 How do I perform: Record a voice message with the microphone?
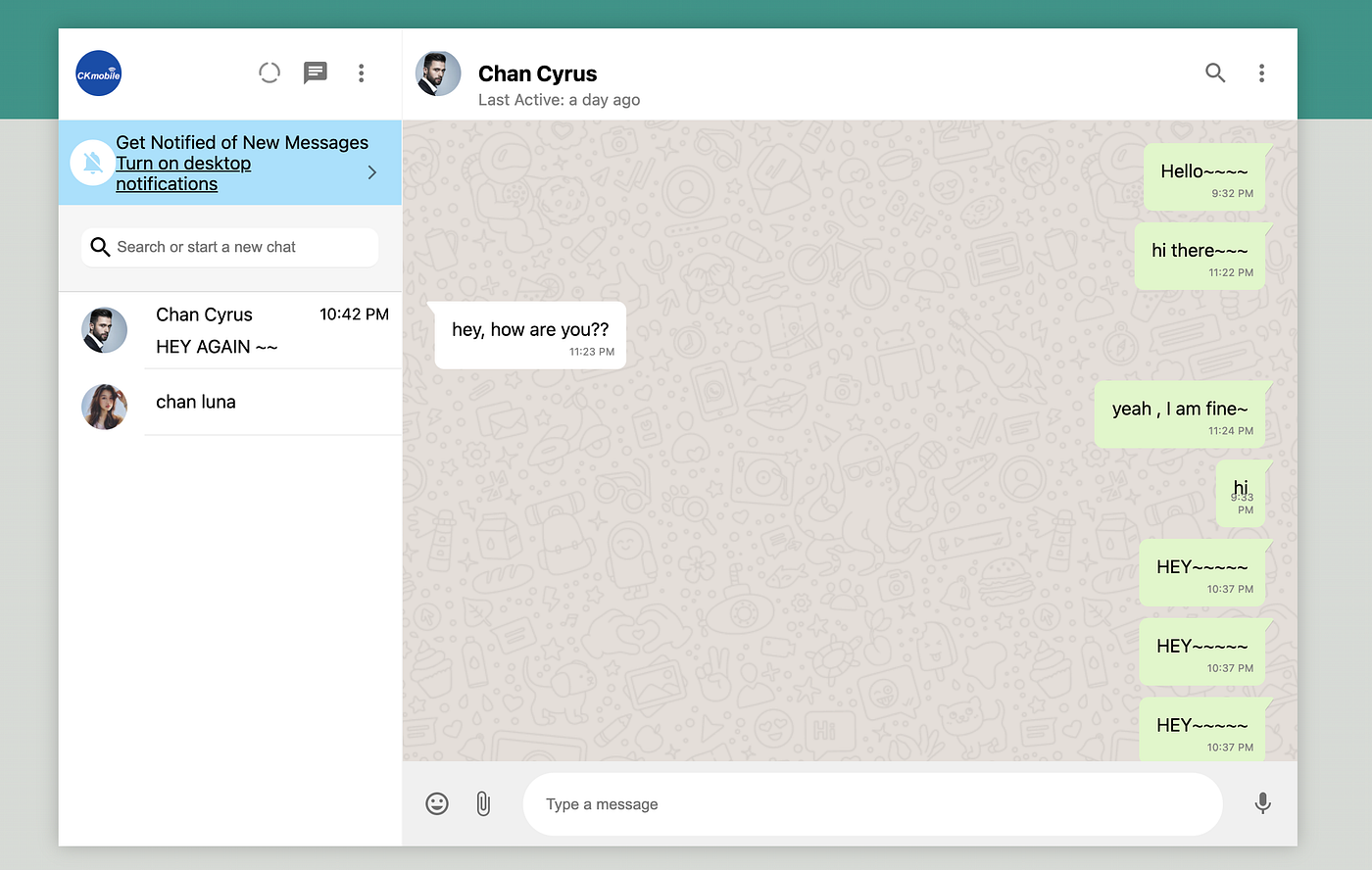click(x=1262, y=803)
